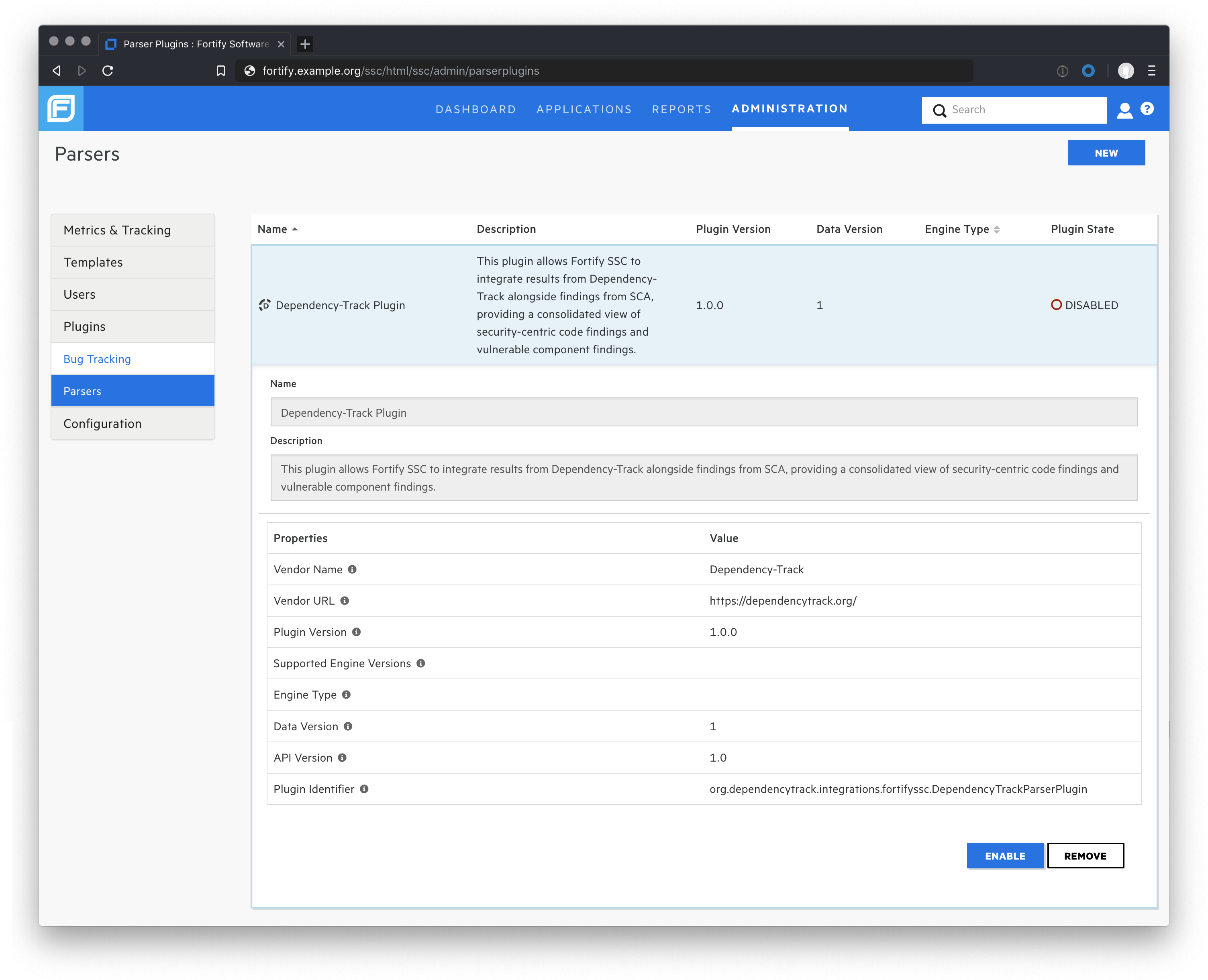
Task: Open the help question mark icon
Action: pos(1147,108)
